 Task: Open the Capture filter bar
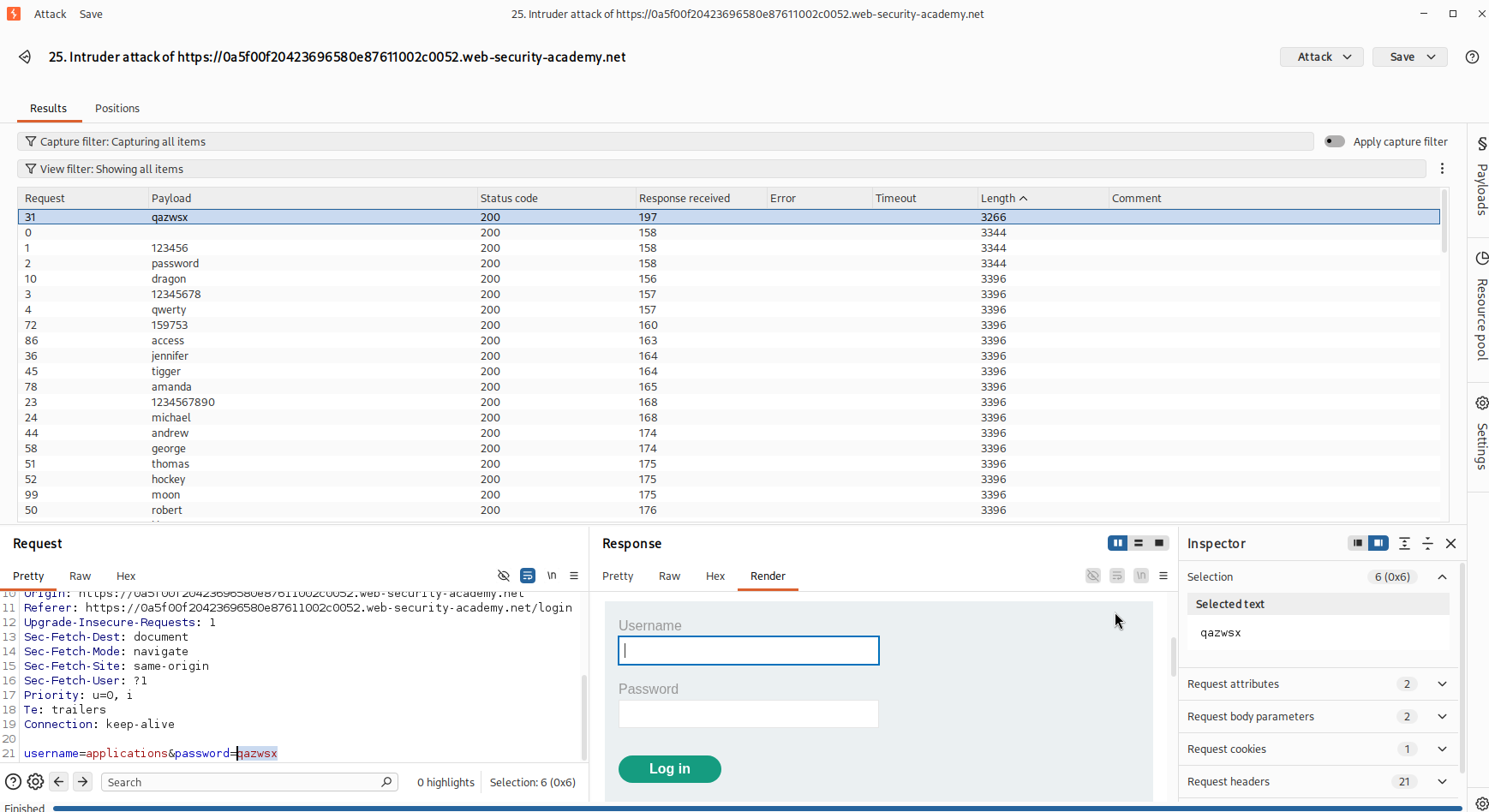[x=666, y=141]
